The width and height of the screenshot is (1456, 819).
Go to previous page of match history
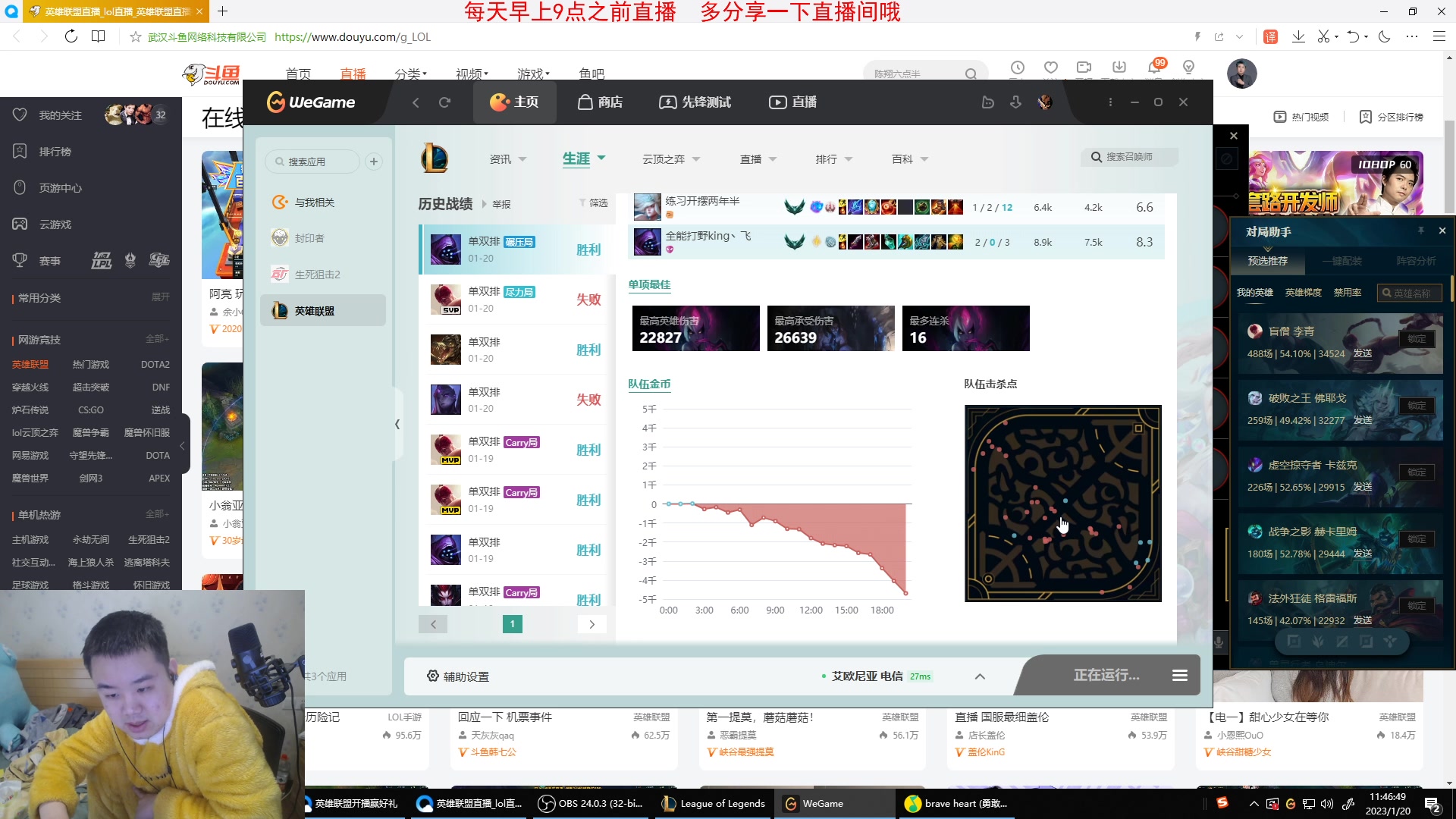coord(433,624)
